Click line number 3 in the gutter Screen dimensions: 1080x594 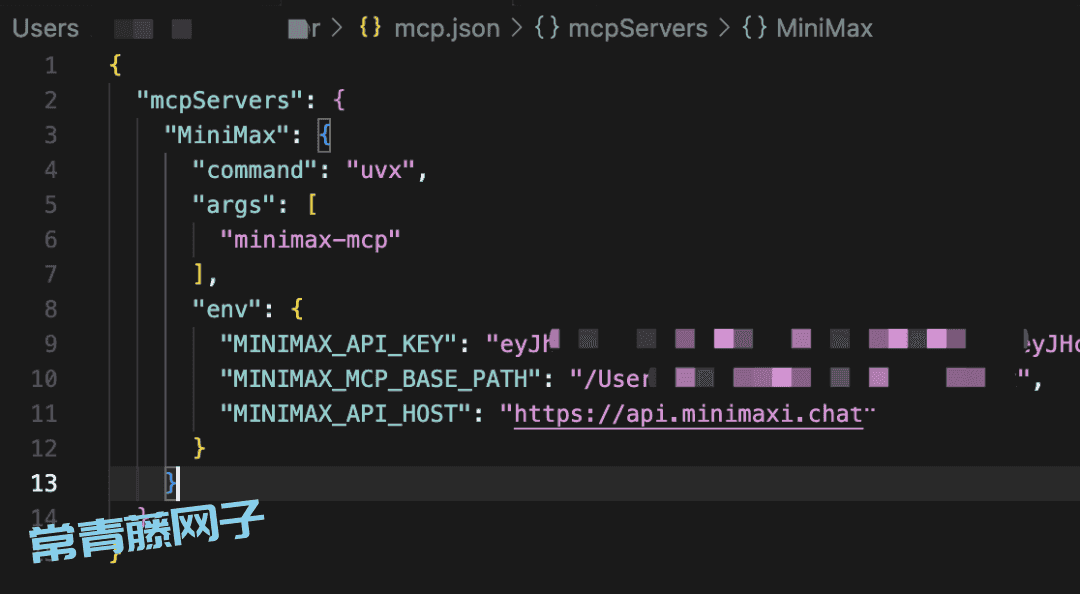pos(50,135)
